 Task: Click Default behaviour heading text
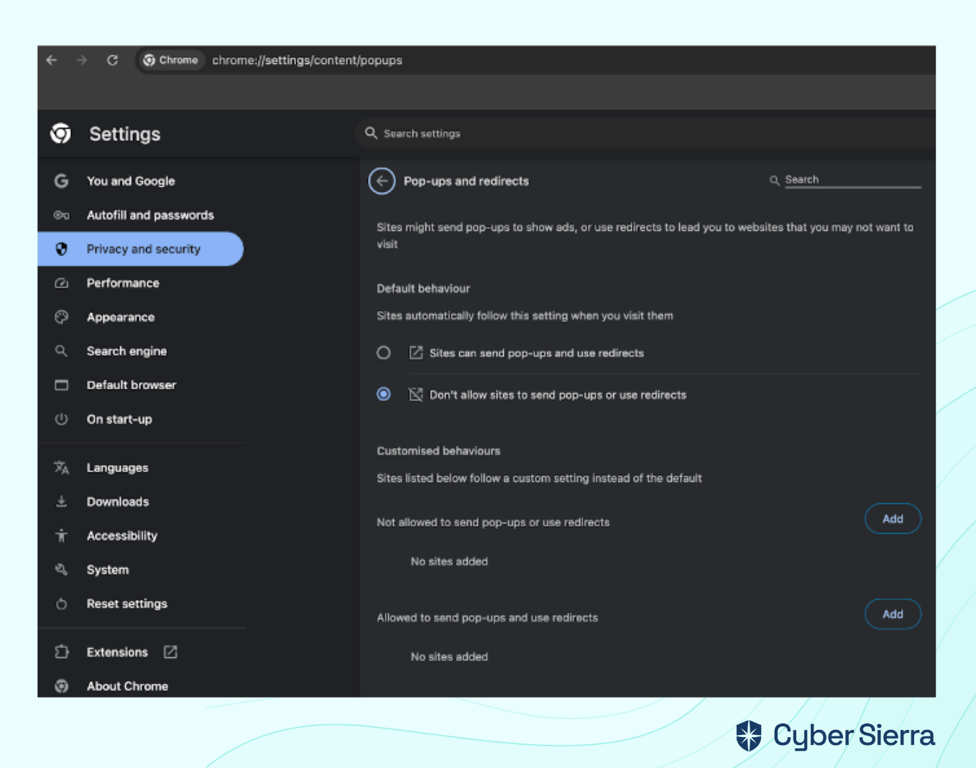click(423, 289)
